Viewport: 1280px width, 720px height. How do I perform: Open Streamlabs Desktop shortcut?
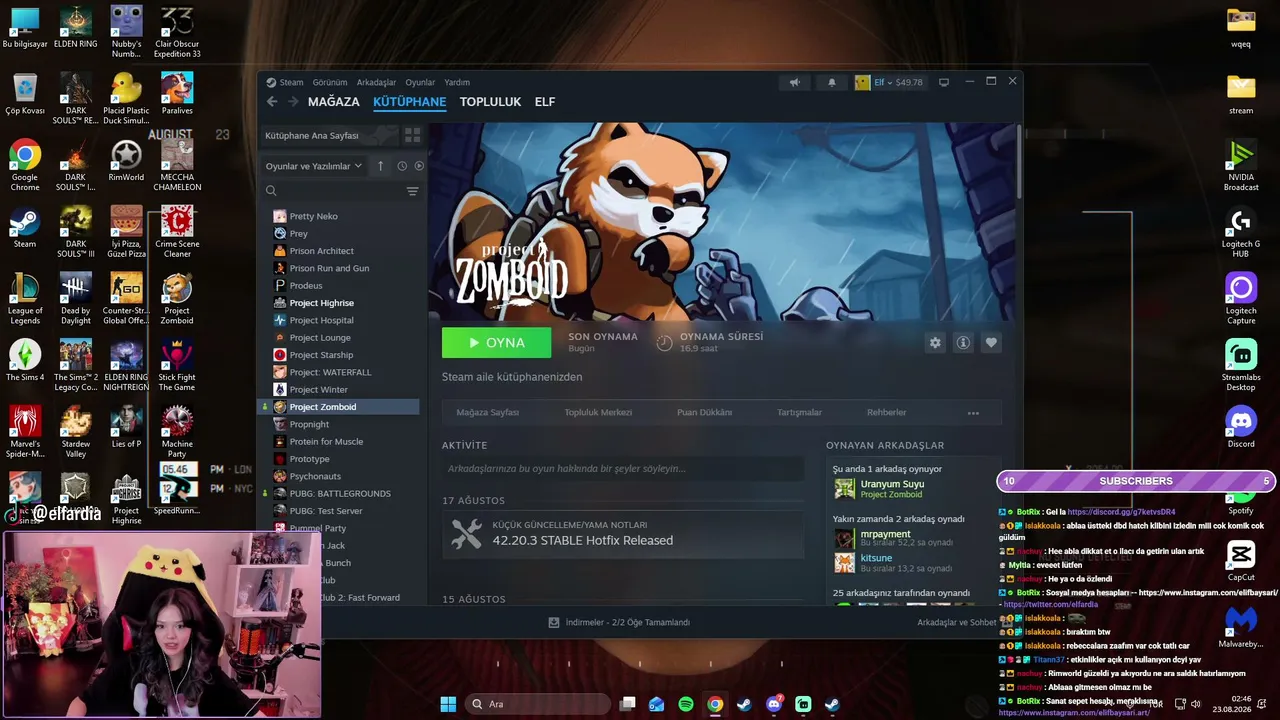1241,365
